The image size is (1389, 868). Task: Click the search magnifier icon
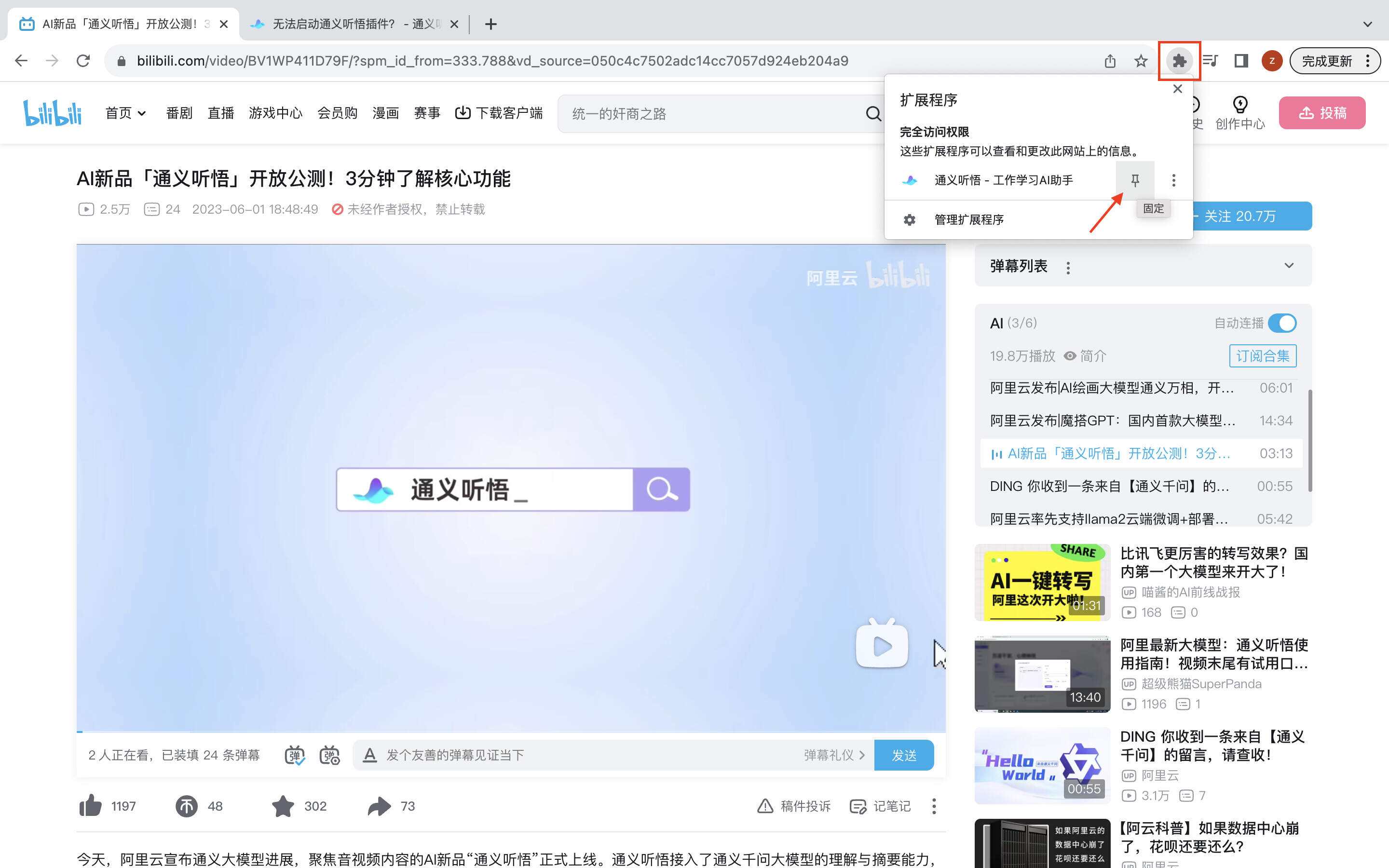click(873, 114)
